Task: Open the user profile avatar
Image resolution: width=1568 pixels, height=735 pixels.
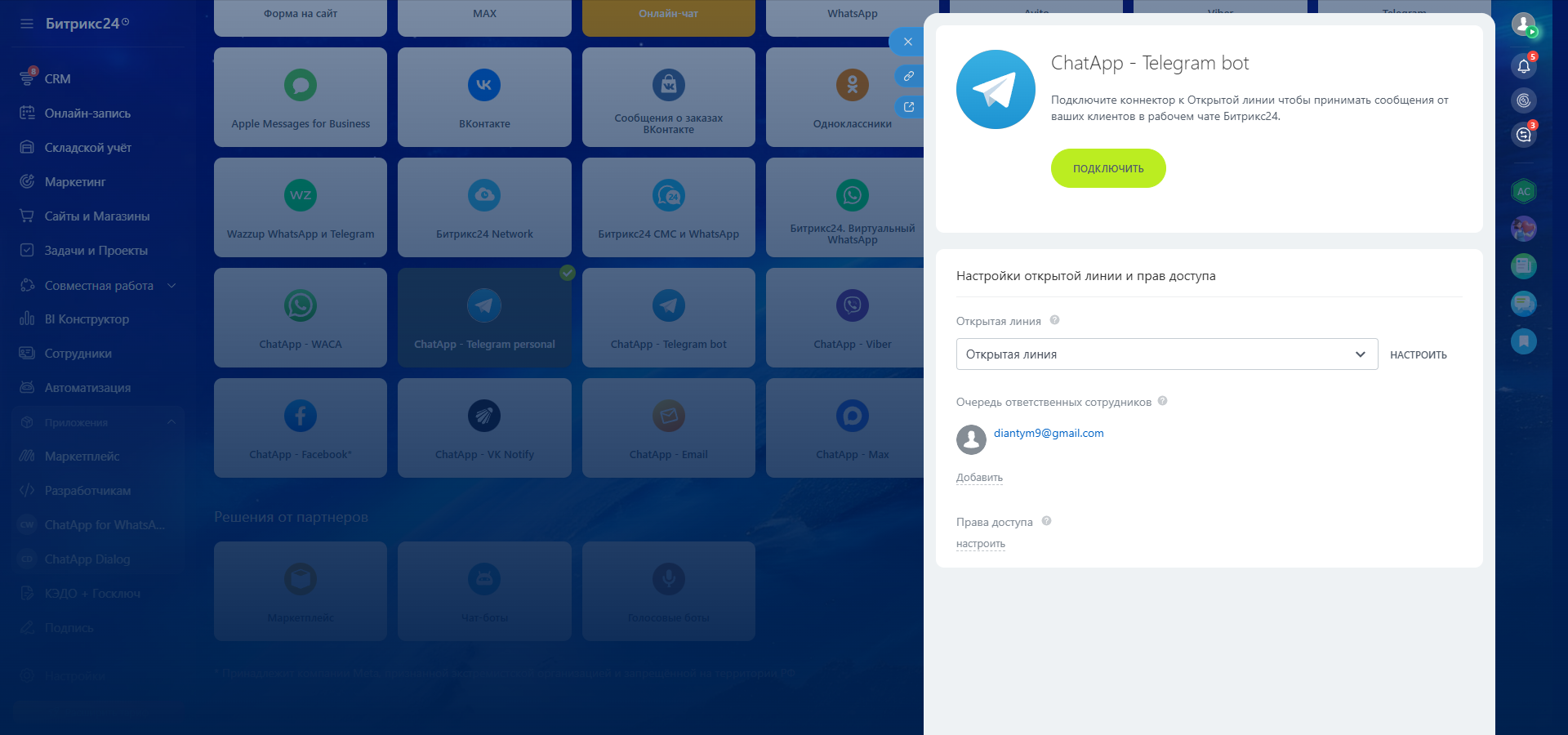Action: click(x=1523, y=24)
